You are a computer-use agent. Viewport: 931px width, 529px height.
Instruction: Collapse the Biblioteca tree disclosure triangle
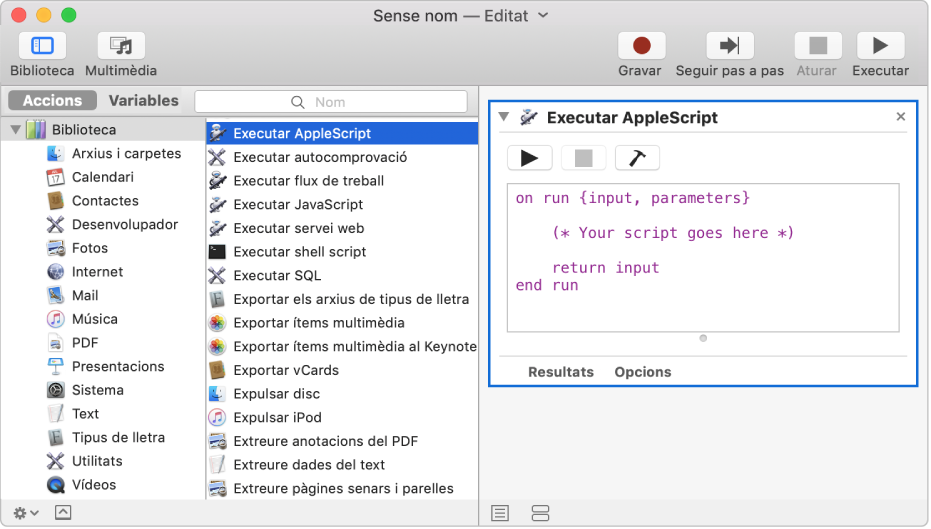click(16, 130)
